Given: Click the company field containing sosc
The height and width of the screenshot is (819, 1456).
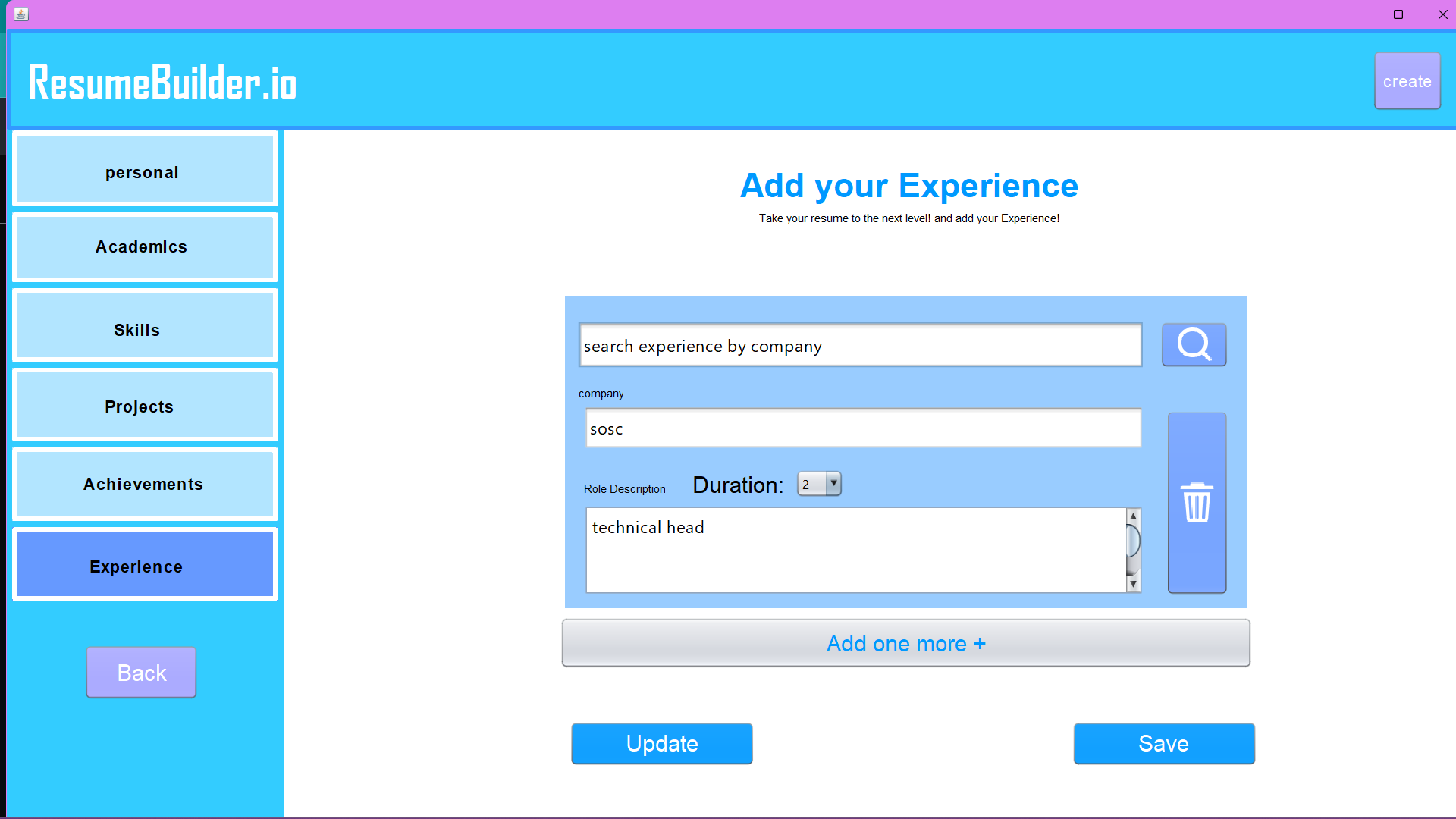Looking at the screenshot, I should (863, 428).
